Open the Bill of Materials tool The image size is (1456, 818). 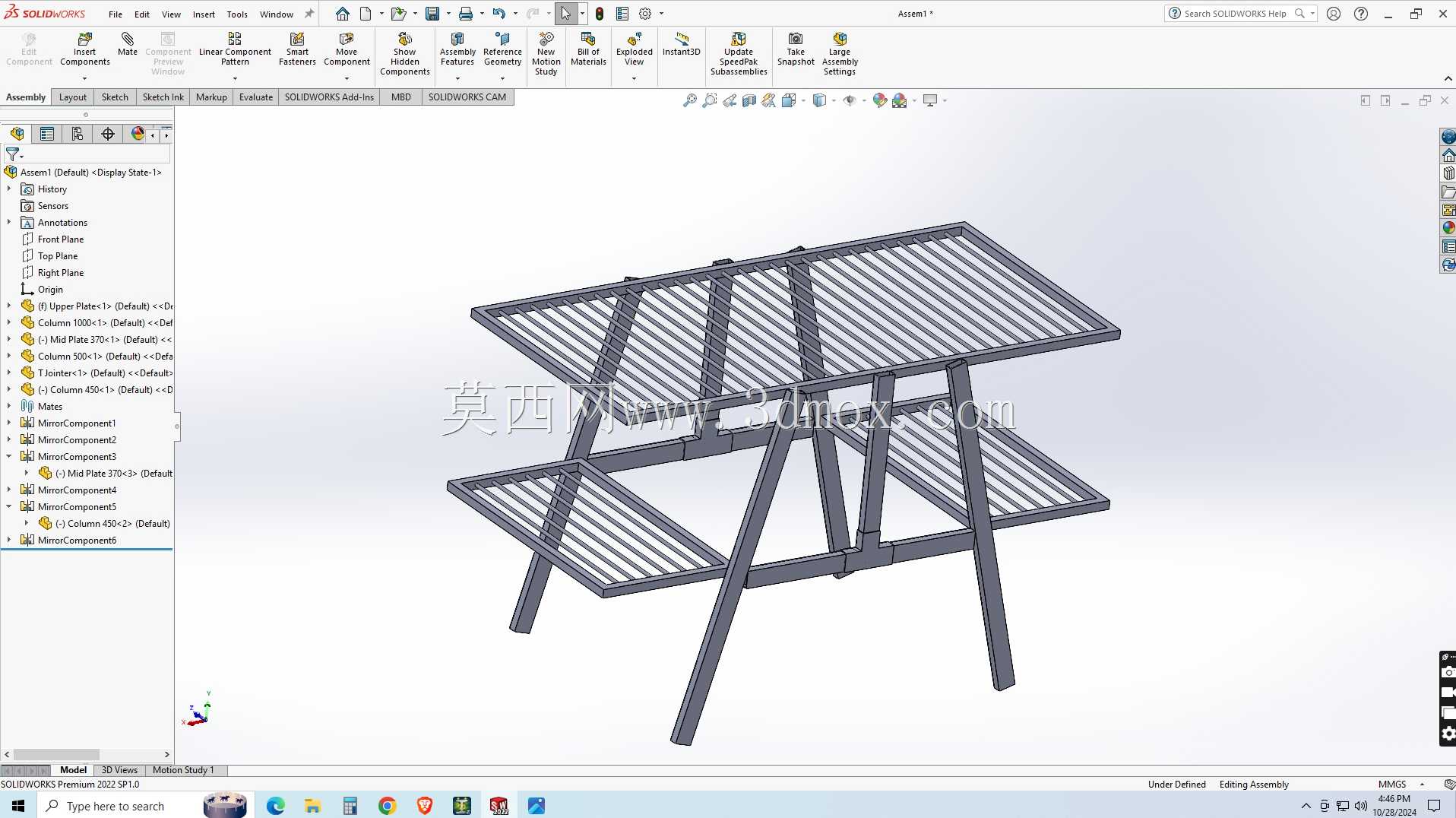click(x=588, y=49)
